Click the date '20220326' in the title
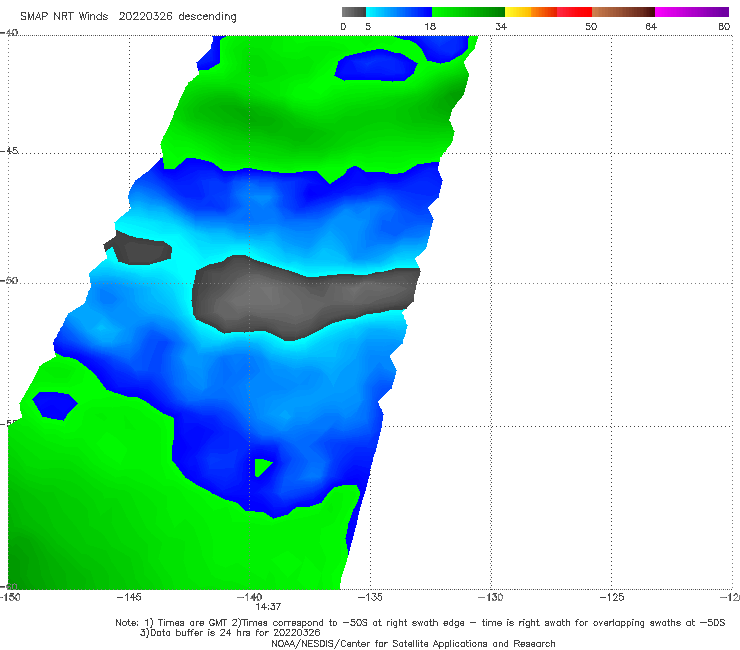The height and width of the screenshot is (650, 740). pyautogui.click(x=146, y=16)
